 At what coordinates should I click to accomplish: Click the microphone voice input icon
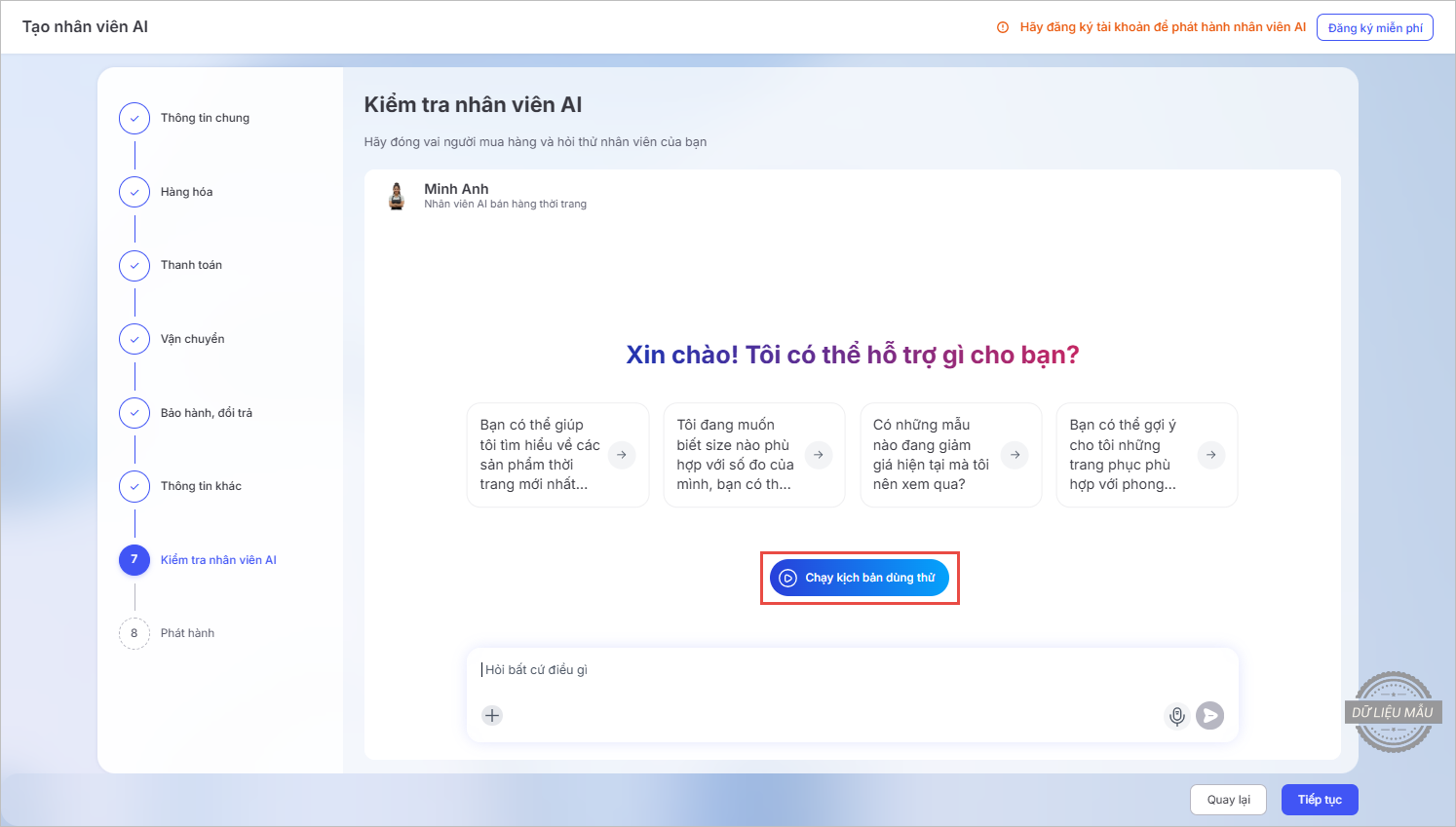1177,716
